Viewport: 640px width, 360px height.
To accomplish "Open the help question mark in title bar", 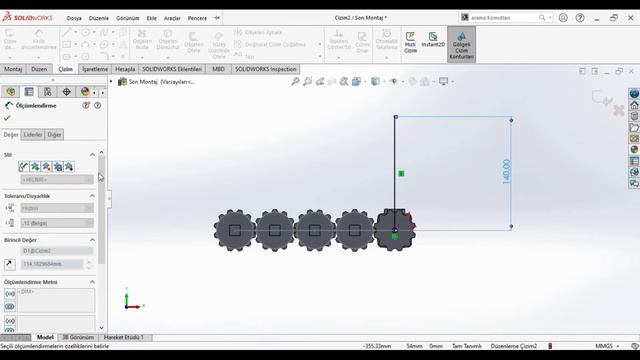I will [580, 18].
